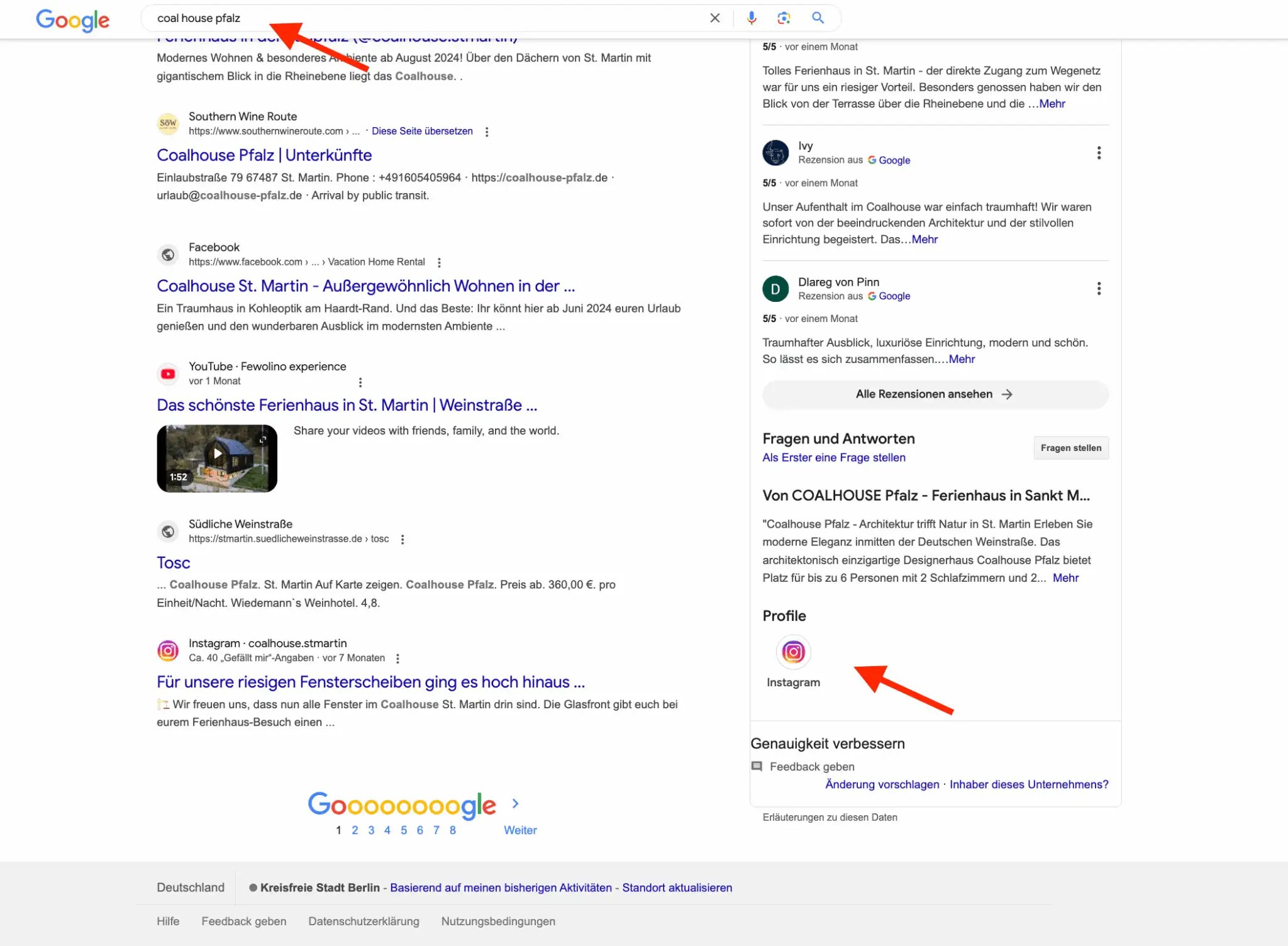Viewport: 1288px width, 946px height.
Task: Click the Fragen stellen button
Action: point(1071,448)
